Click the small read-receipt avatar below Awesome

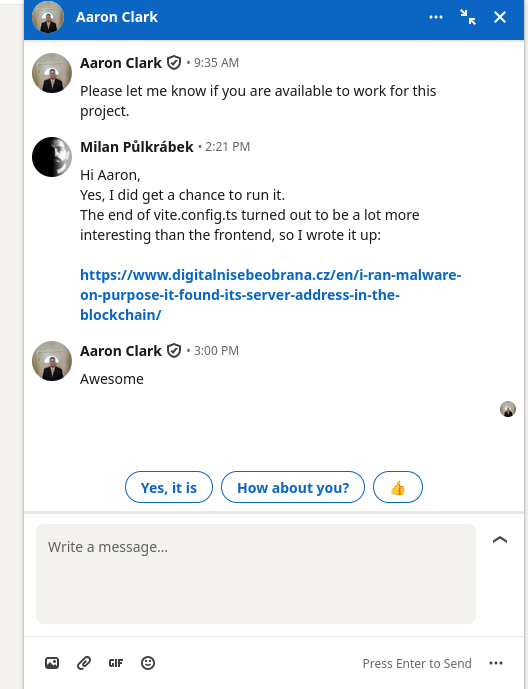508,409
